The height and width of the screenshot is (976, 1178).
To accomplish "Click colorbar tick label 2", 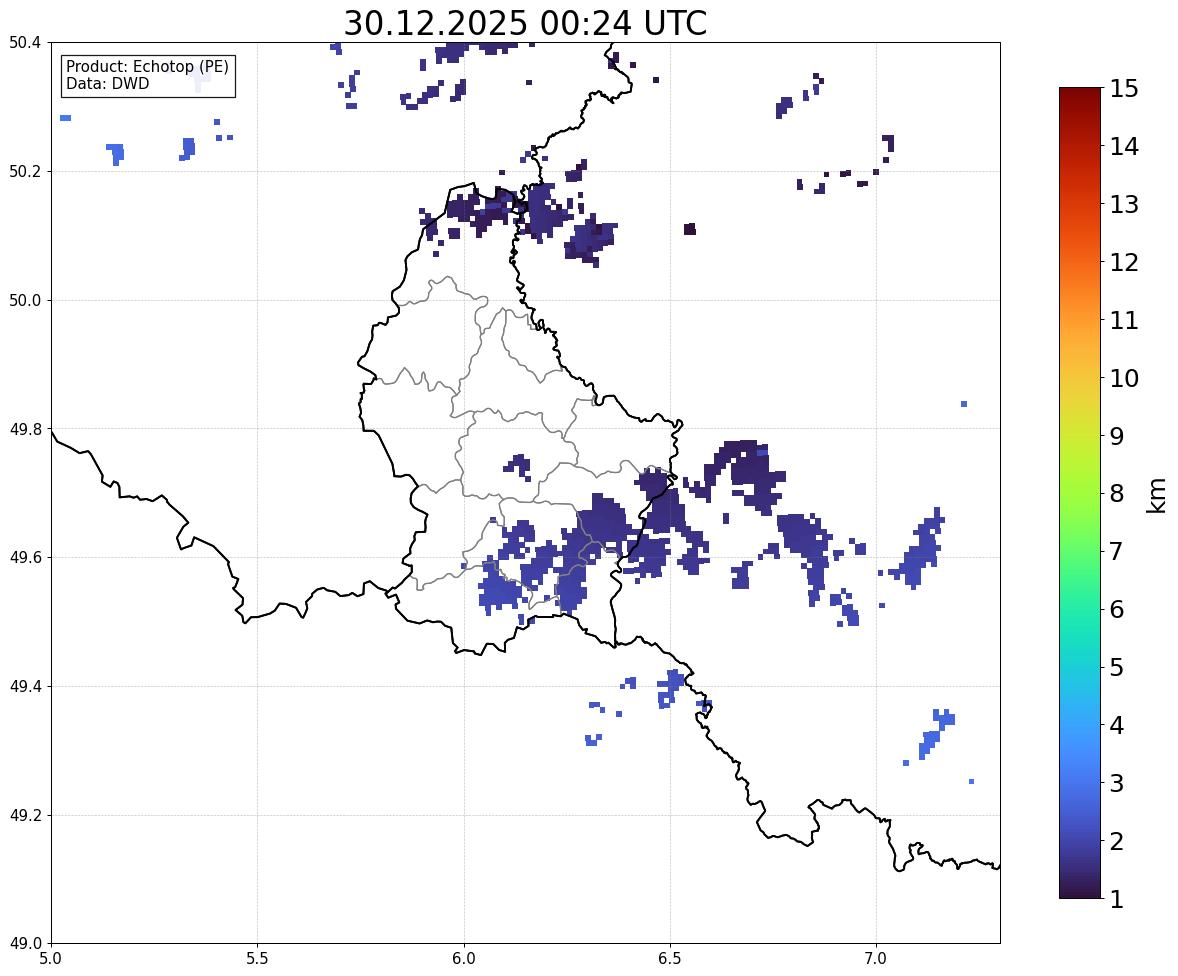I will coord(1117,841).
